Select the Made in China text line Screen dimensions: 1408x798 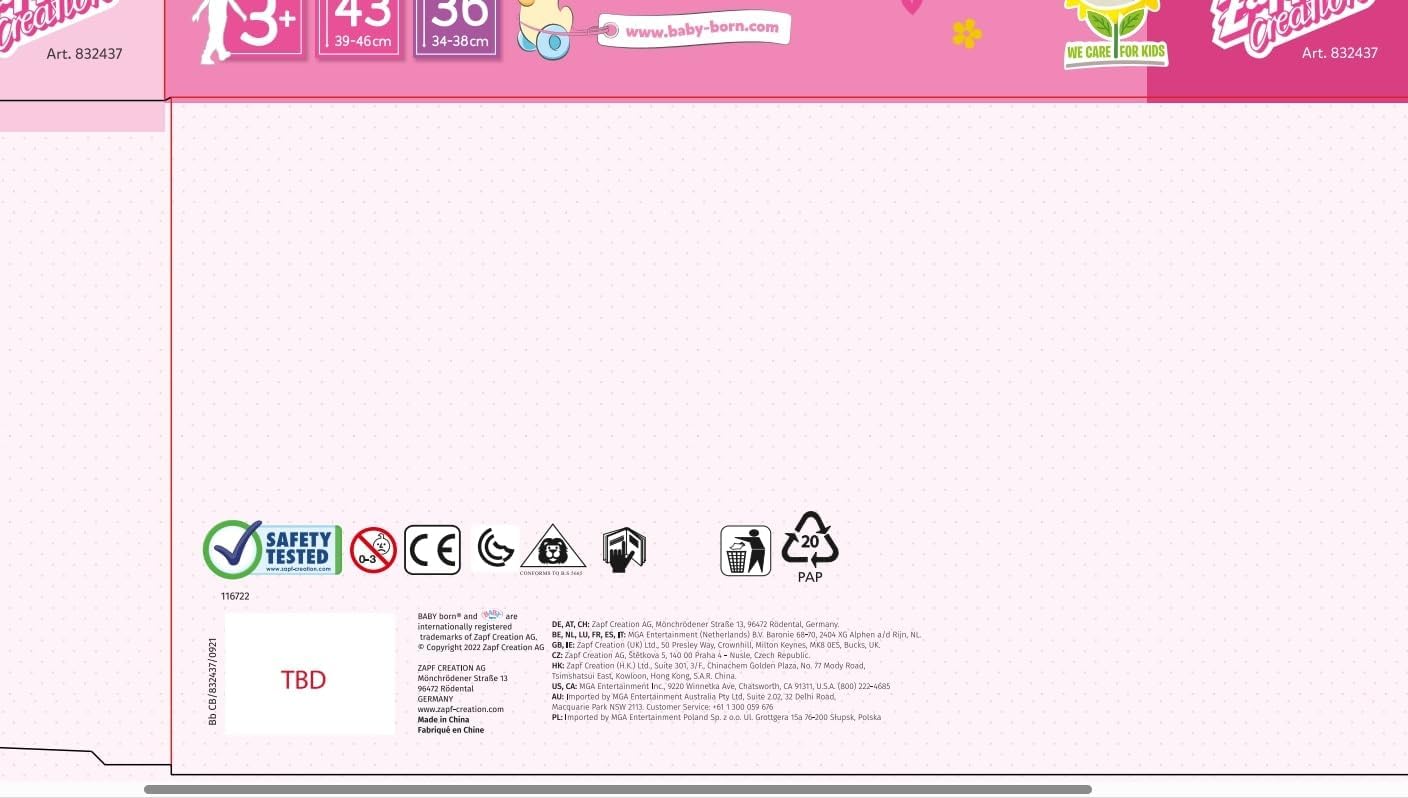pos(443,720)
